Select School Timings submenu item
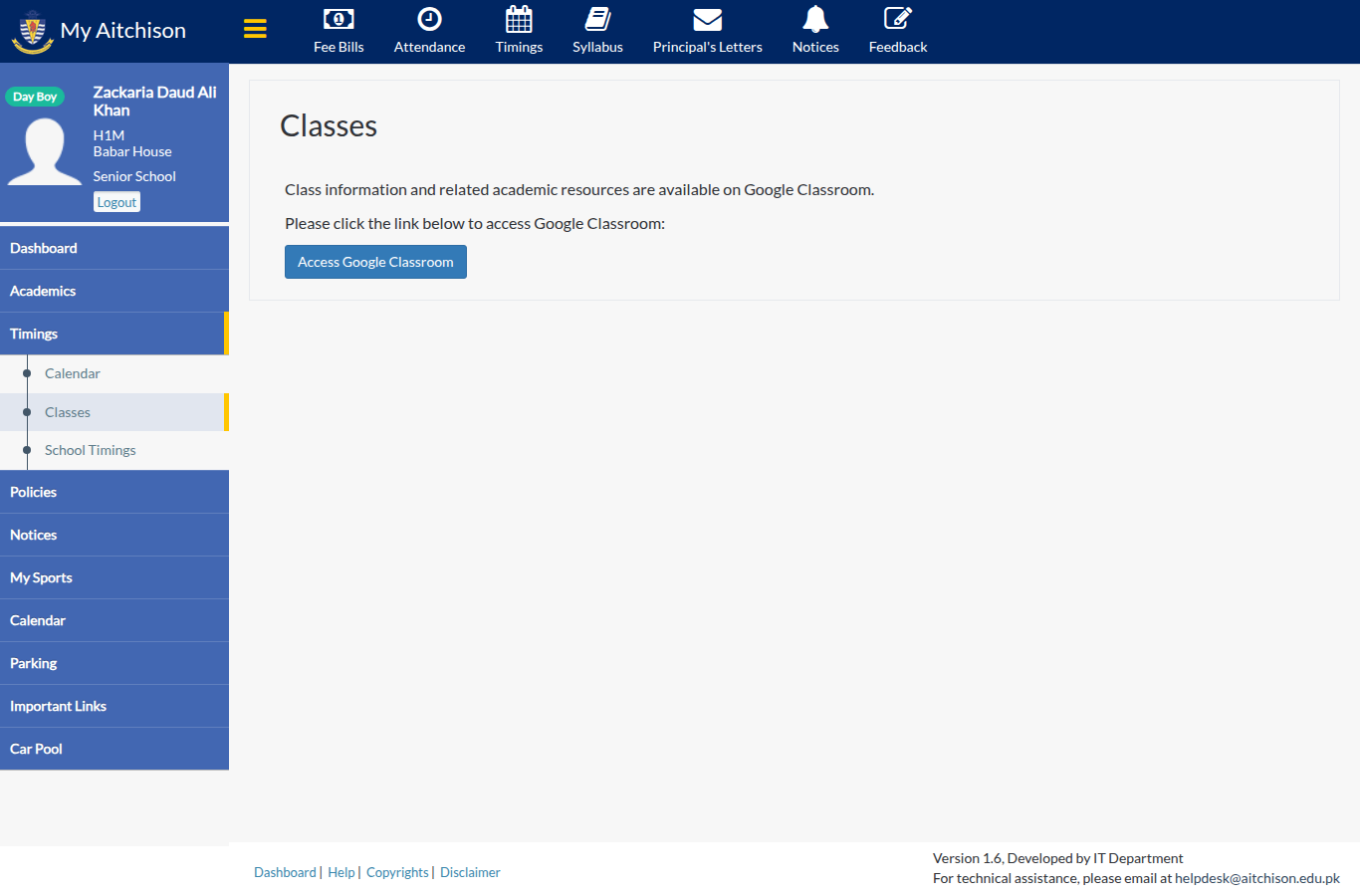Image resolution: width=1360 pixels, height=896 pixels. 114,450
